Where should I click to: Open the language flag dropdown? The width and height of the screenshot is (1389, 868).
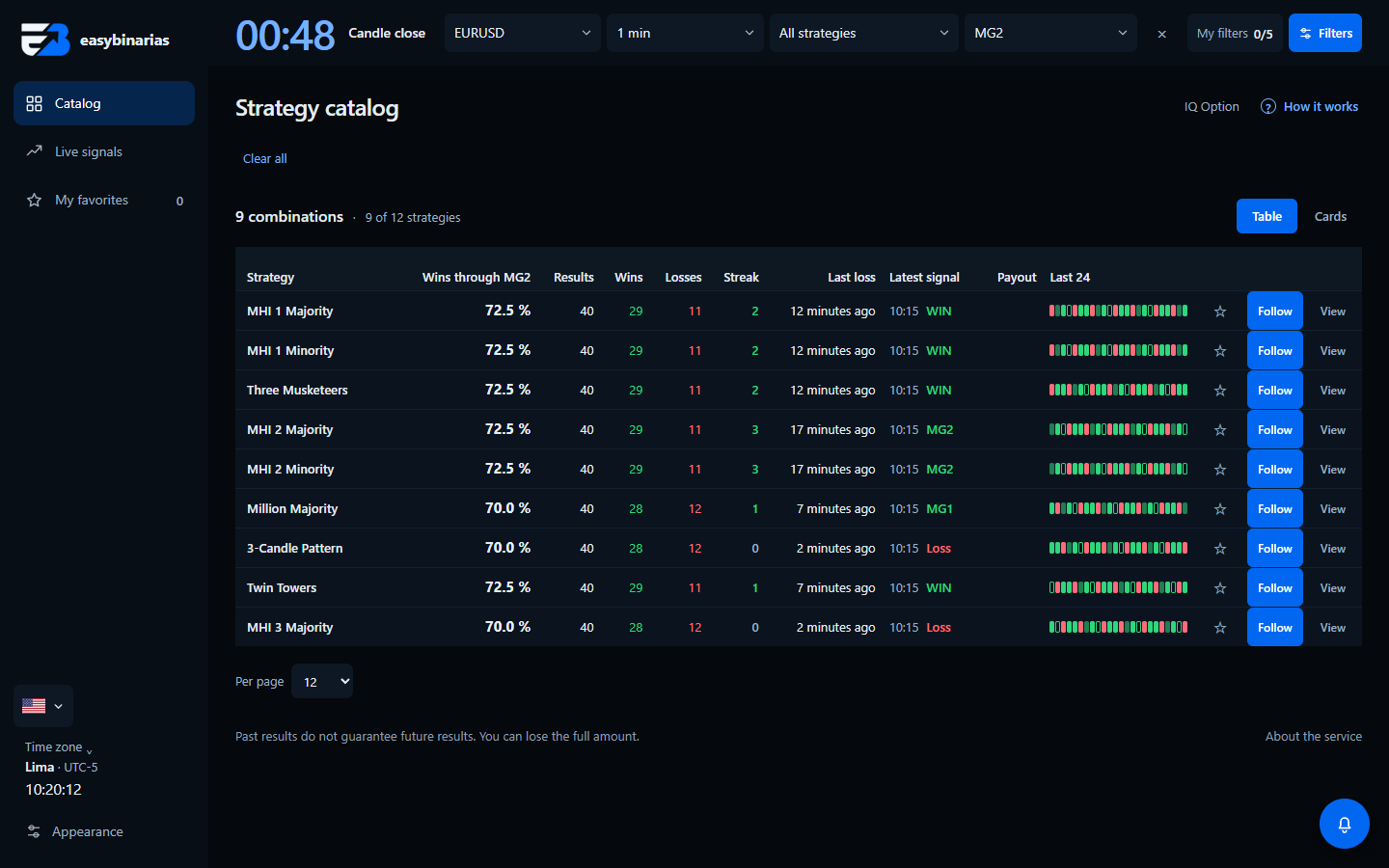[x=43, y=706]
